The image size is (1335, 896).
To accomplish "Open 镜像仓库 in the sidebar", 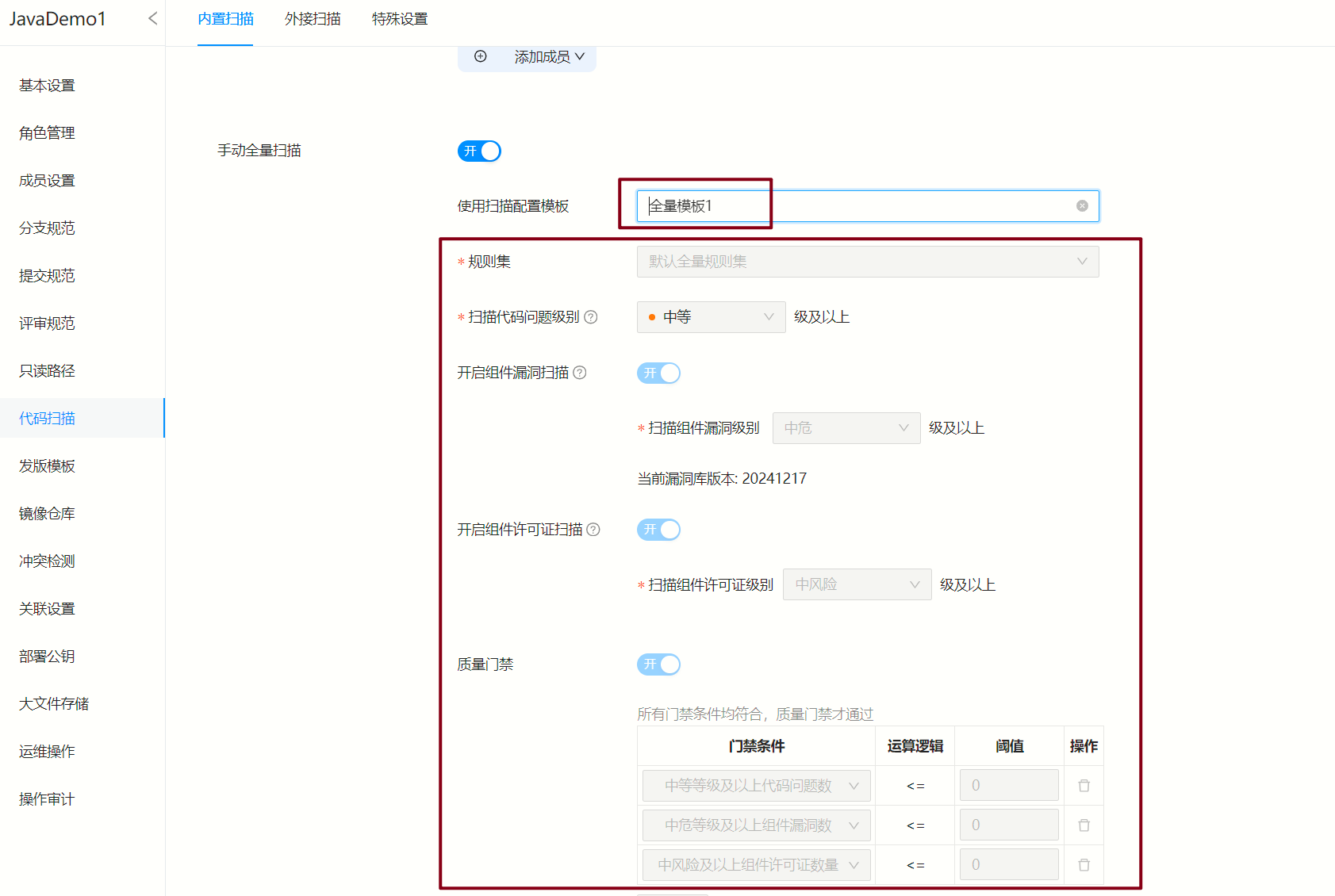I will [x=47, y=514].
